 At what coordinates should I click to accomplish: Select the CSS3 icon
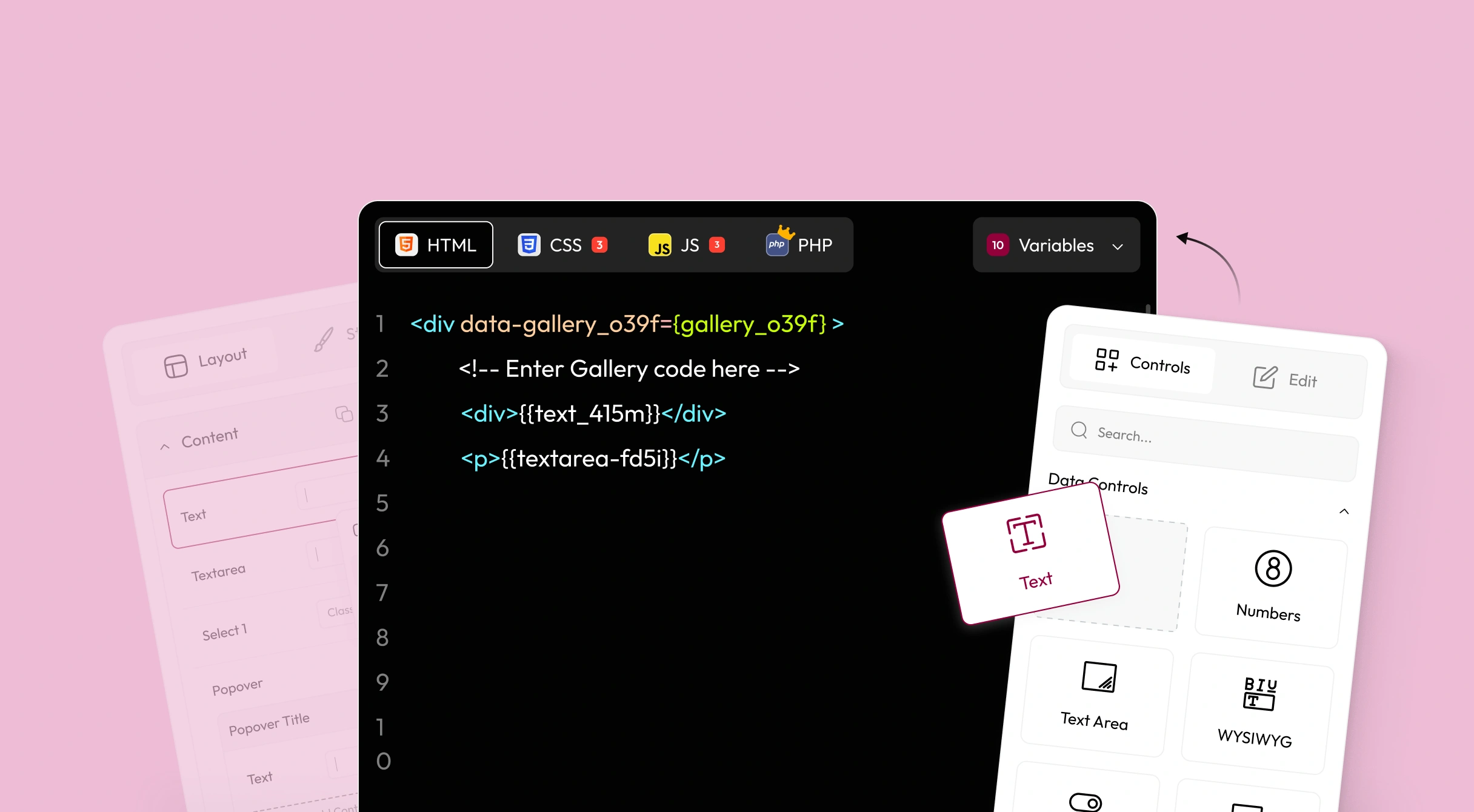[x=529, y=245]
